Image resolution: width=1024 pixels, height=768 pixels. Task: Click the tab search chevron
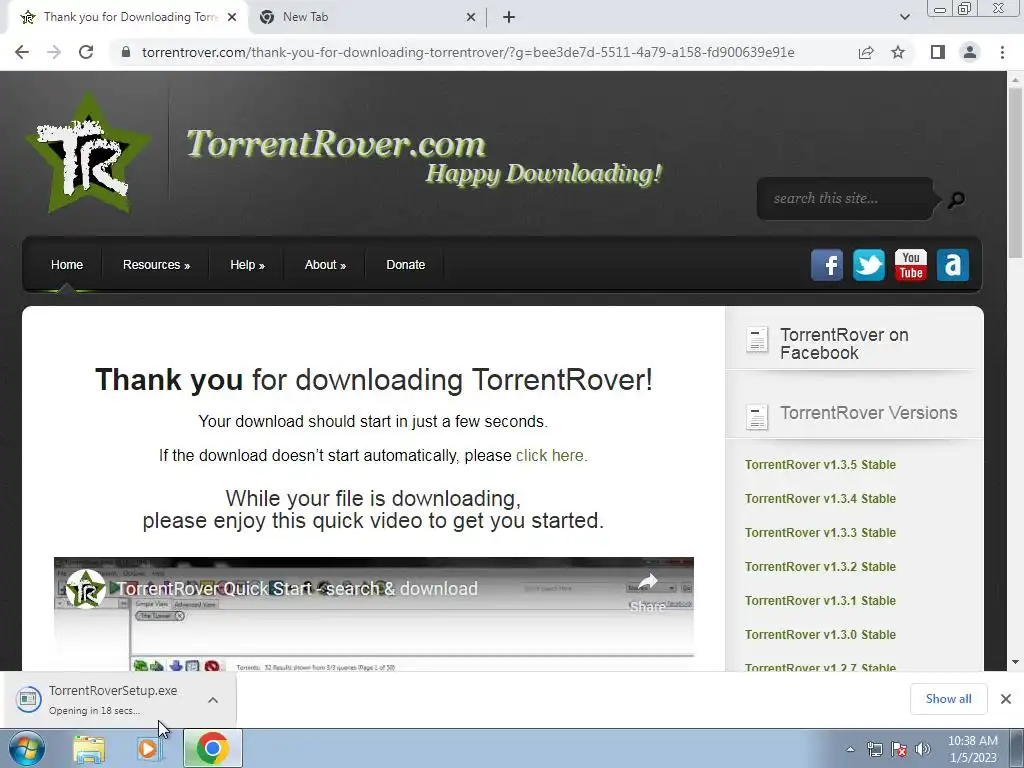(x=904, y=17)
